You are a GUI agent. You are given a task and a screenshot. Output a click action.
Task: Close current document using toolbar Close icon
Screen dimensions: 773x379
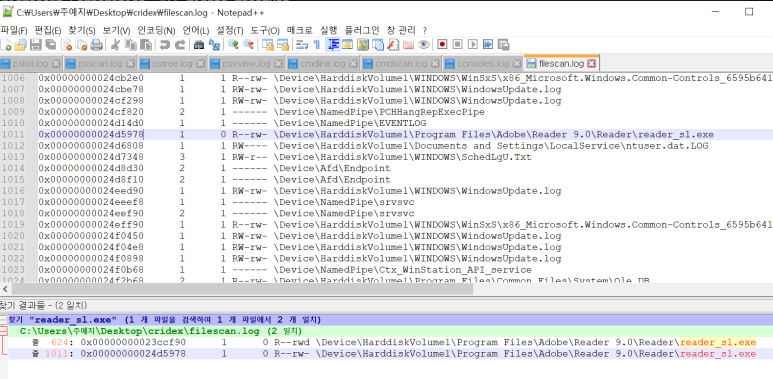point(67,45)
